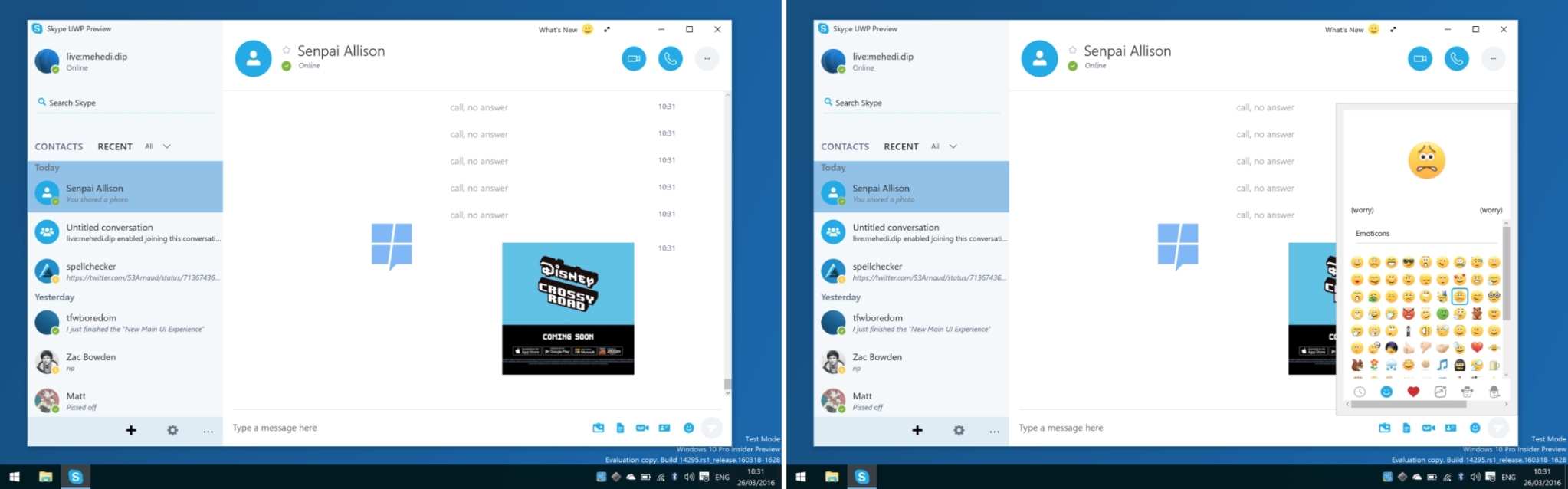
Task: Open more options circle in right window header
Action: click(1493, 58)
